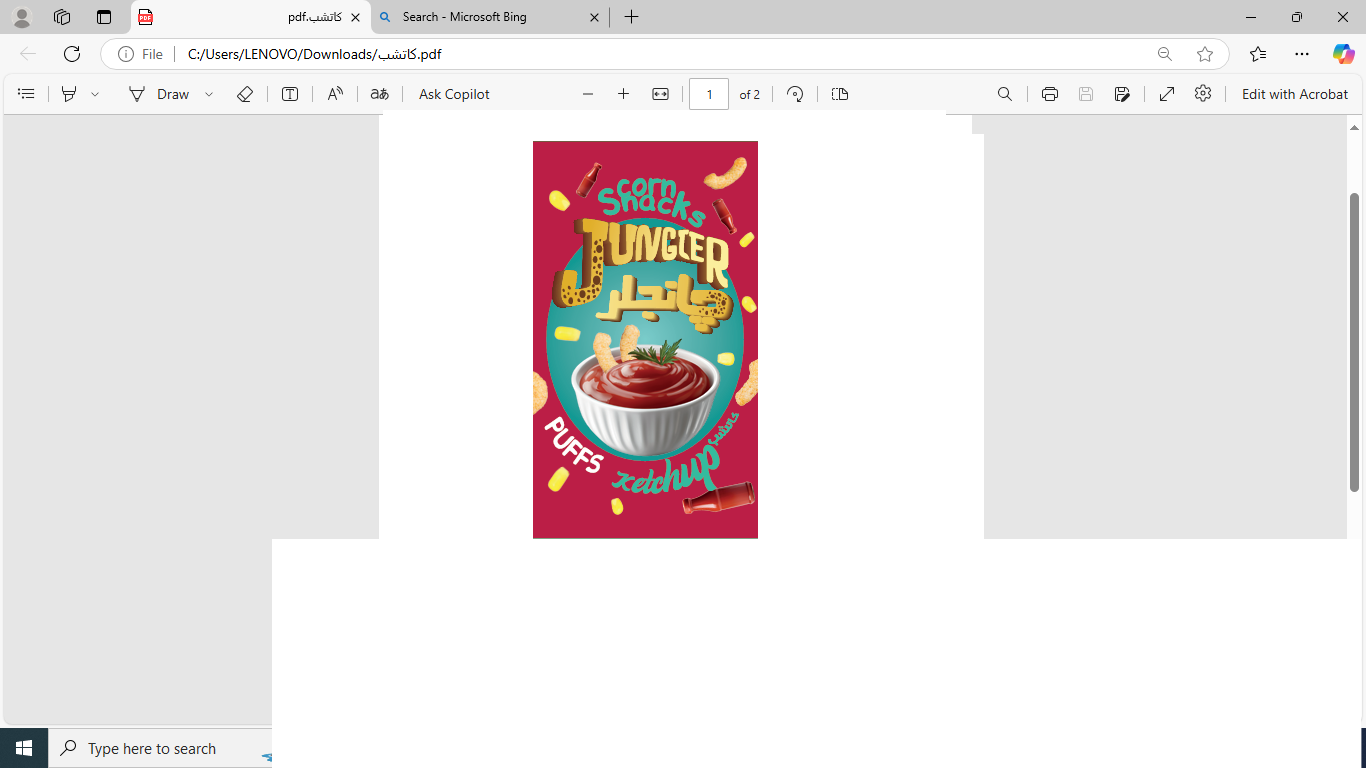The height and width of the screenshot is (768, 1366).
Task: Toggle Page view layout button
Action: 840,94
